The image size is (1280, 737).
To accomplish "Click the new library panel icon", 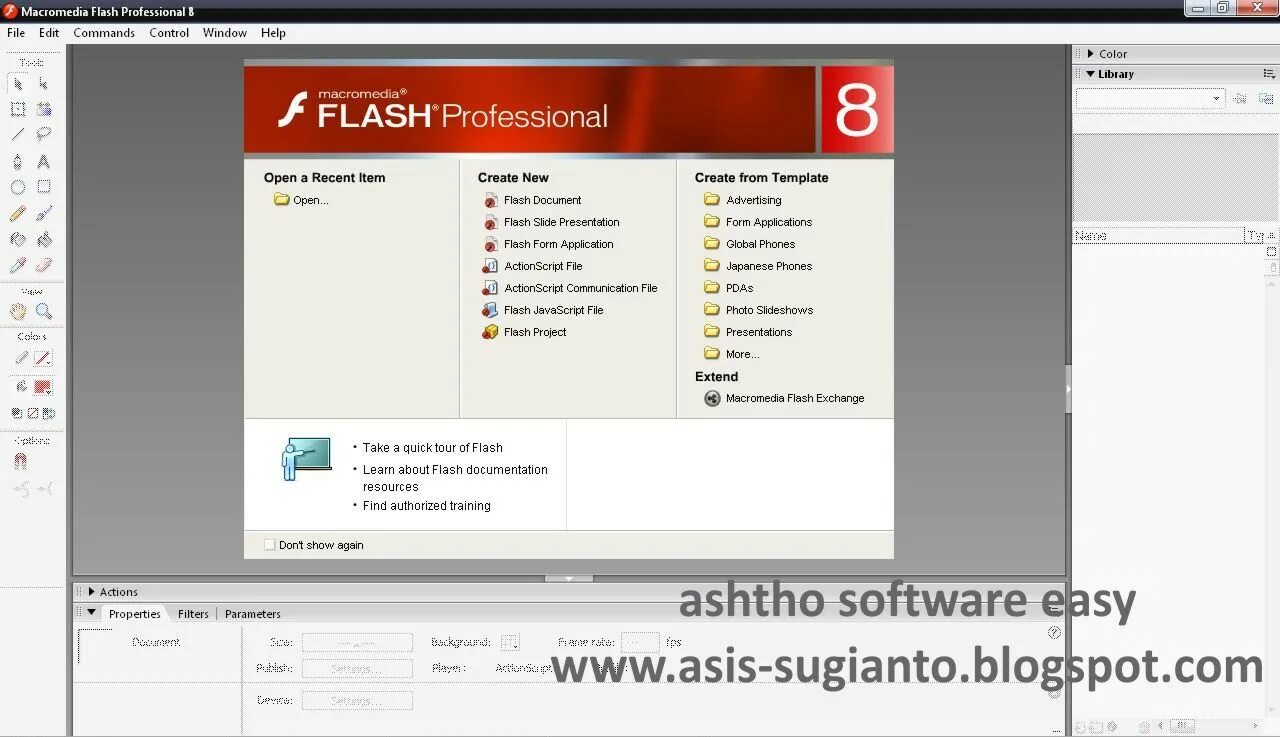I will point(1266,98).
